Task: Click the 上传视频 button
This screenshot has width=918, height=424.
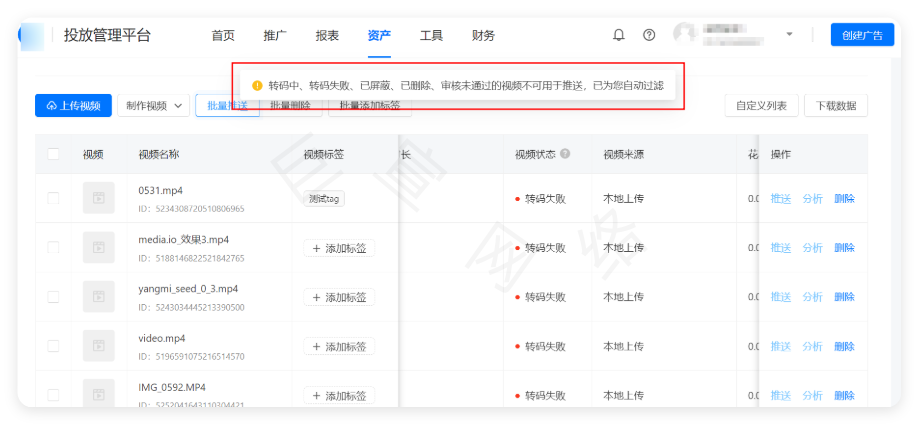Action: (x=73, y=105)
